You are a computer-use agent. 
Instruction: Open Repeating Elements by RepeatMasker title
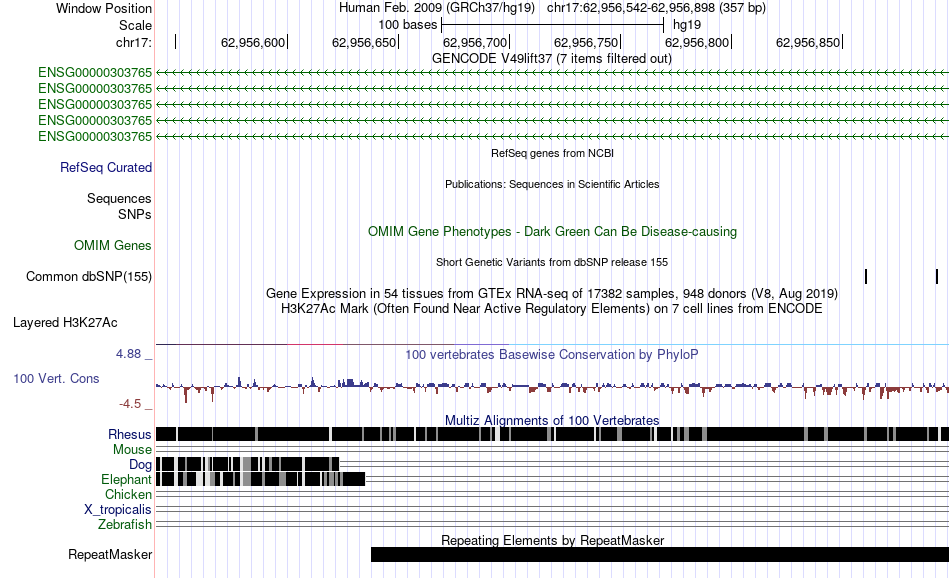tap(553, 540)
